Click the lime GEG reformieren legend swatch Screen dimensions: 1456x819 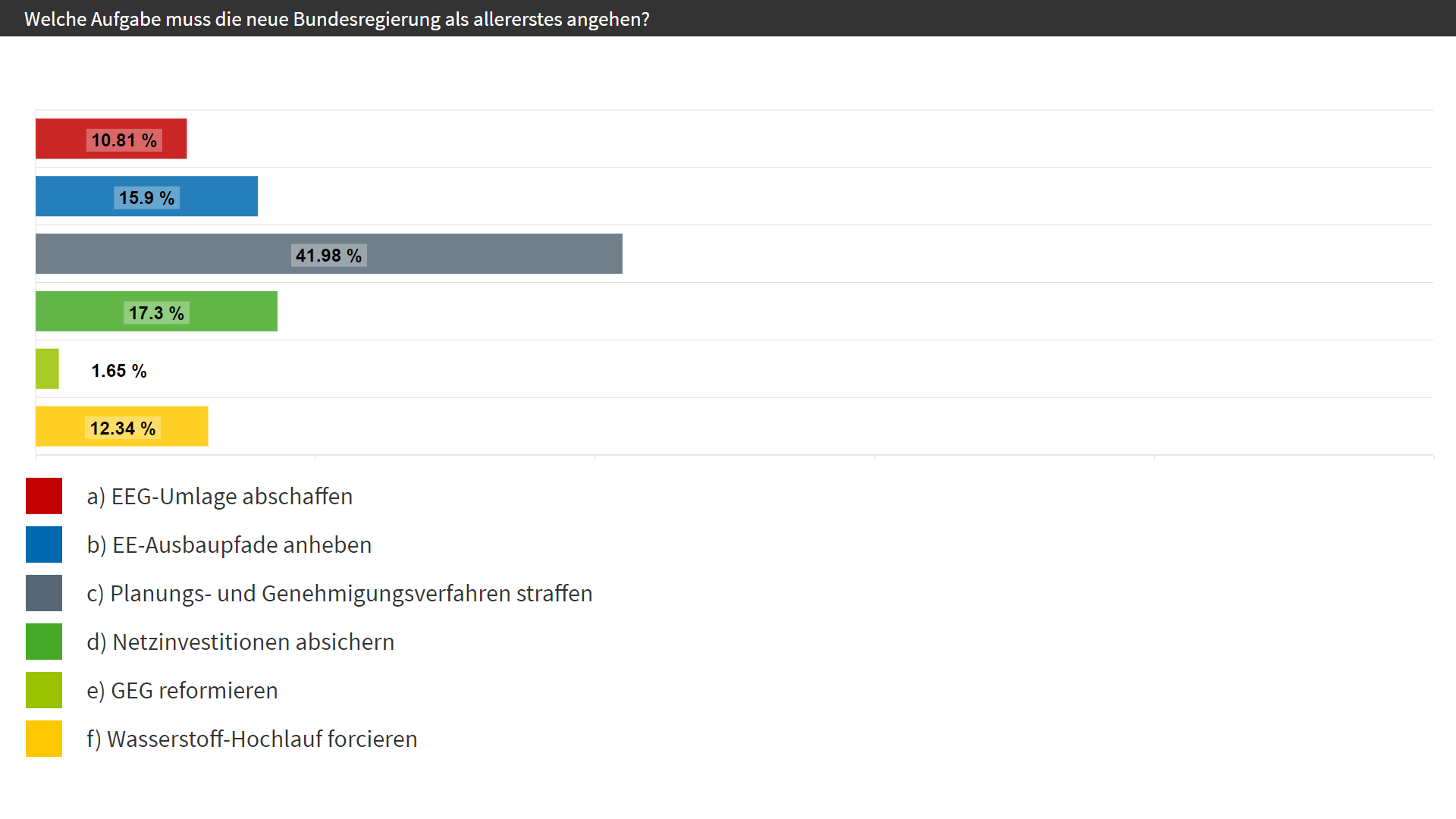44,690
